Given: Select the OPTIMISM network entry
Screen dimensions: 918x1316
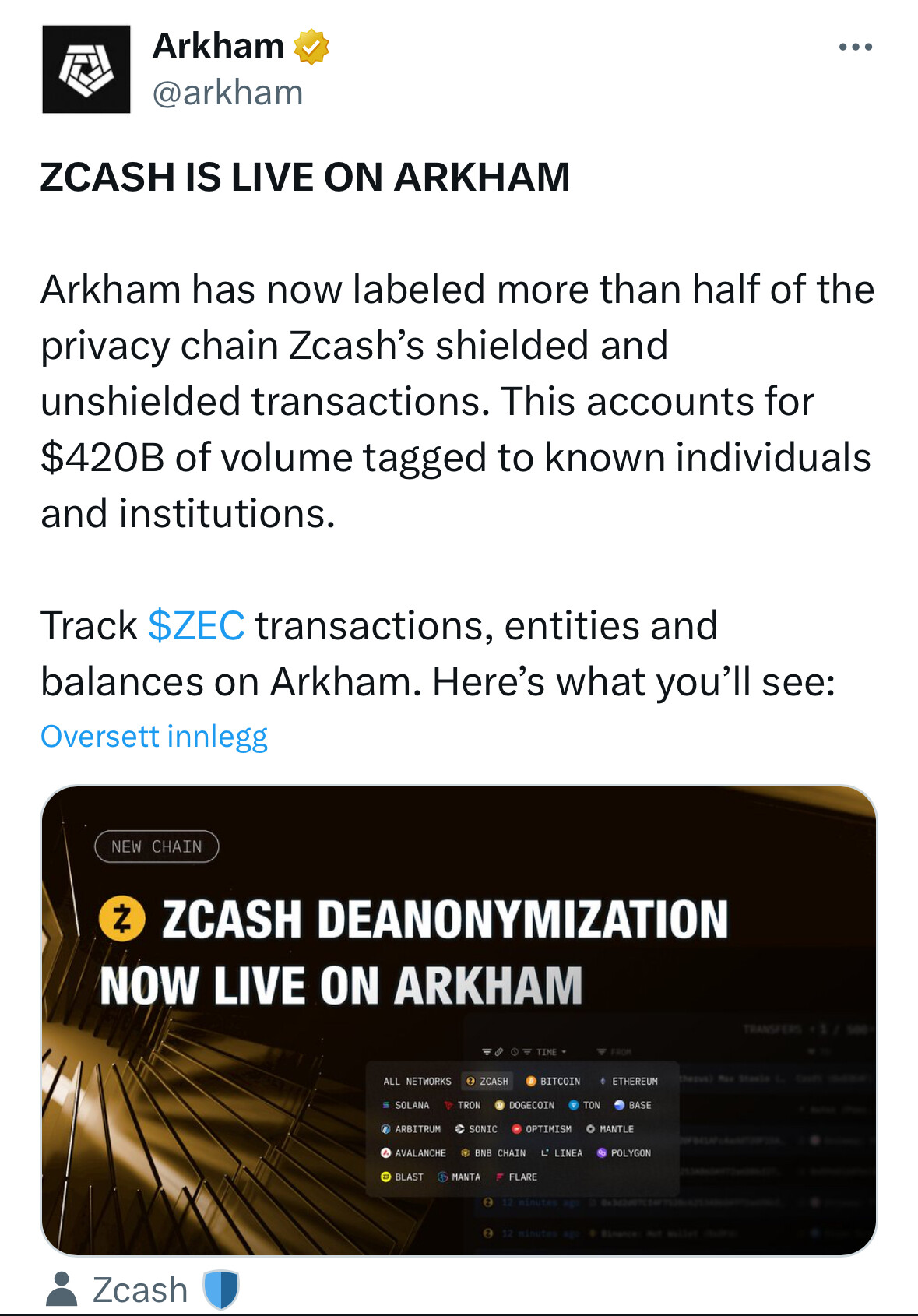Looking at the screenshot, I should click(x=541, y=1129).
